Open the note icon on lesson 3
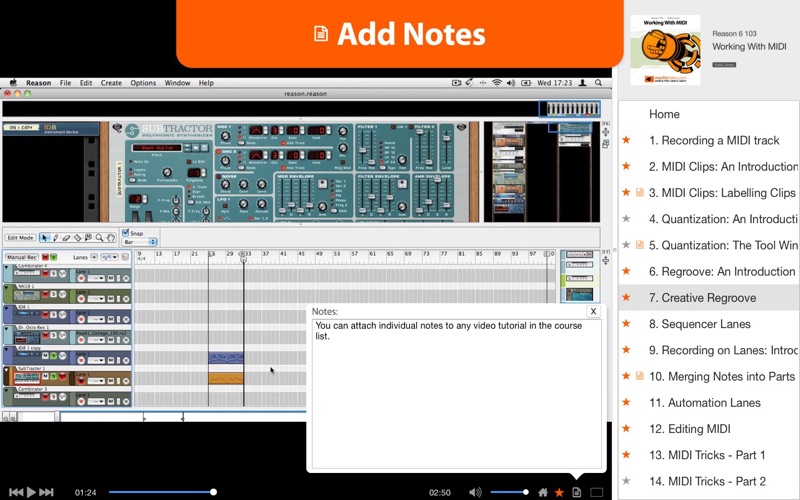The image size is (800, 500). coord(639,192)
